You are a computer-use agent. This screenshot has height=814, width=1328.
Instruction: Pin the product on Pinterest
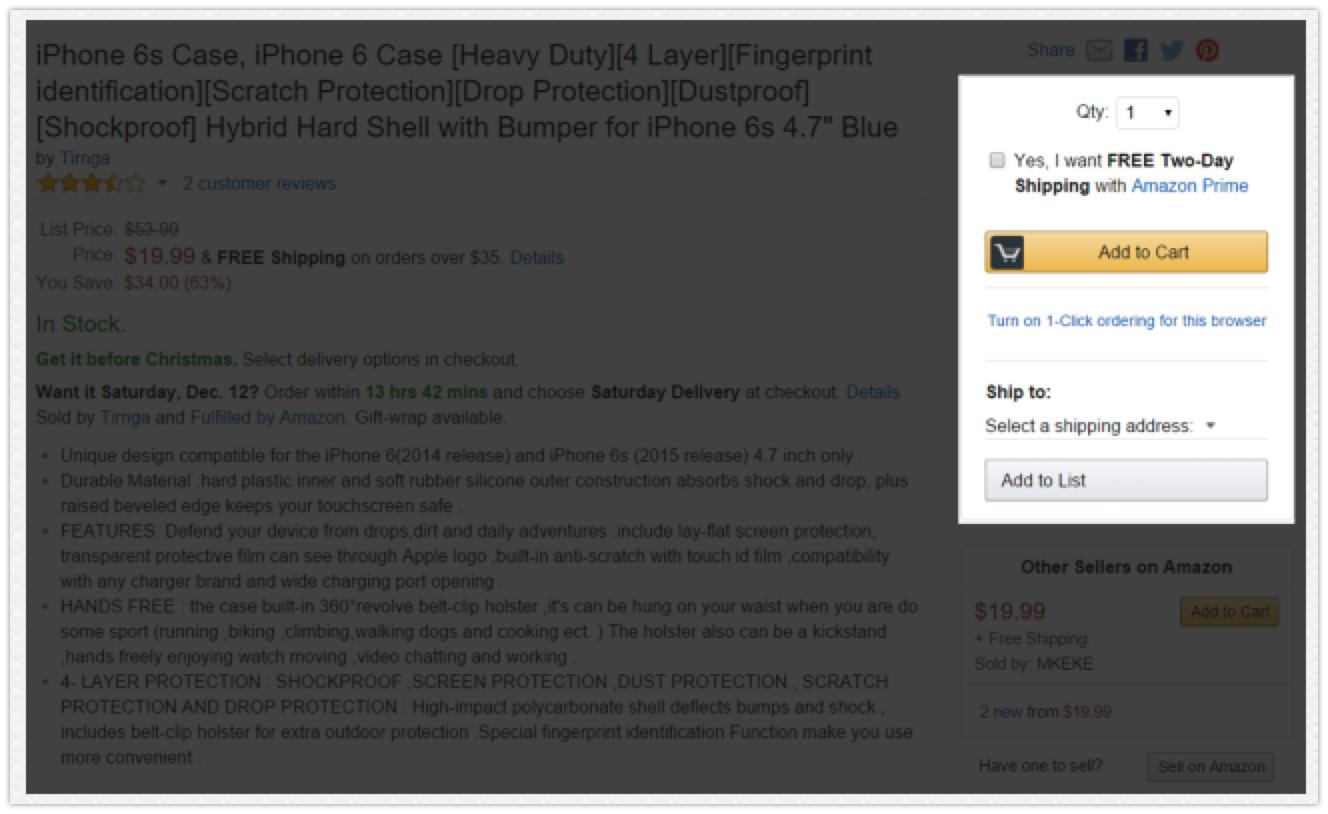point(1207,50)
